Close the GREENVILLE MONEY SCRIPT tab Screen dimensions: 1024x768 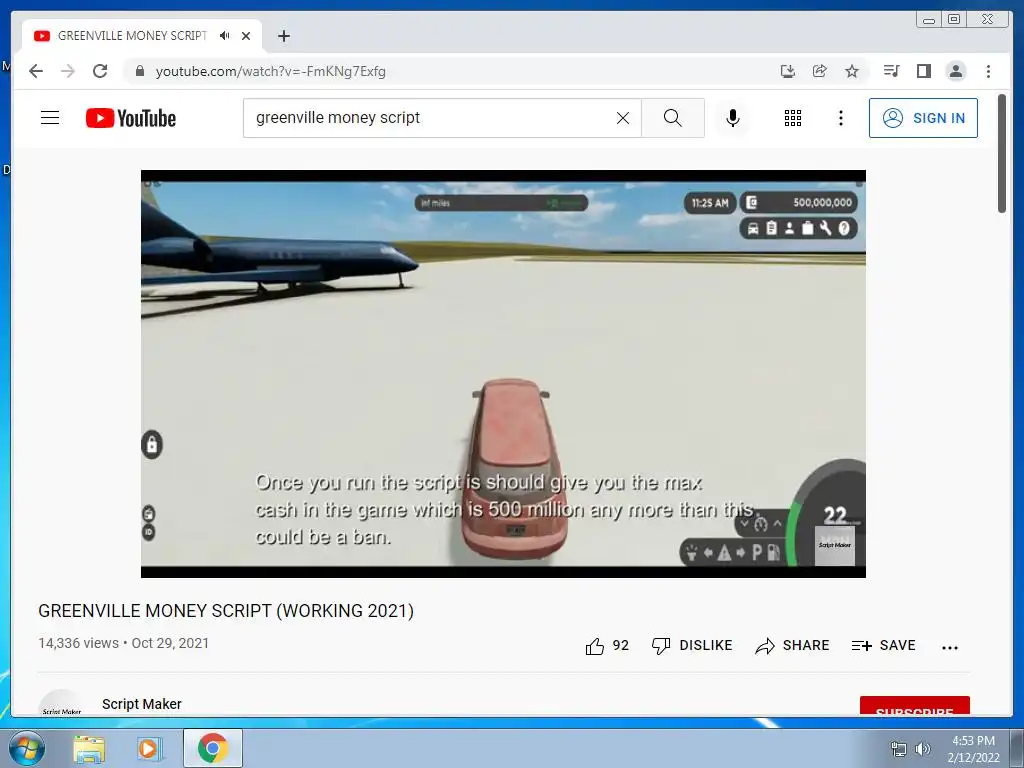pos(246,36)
